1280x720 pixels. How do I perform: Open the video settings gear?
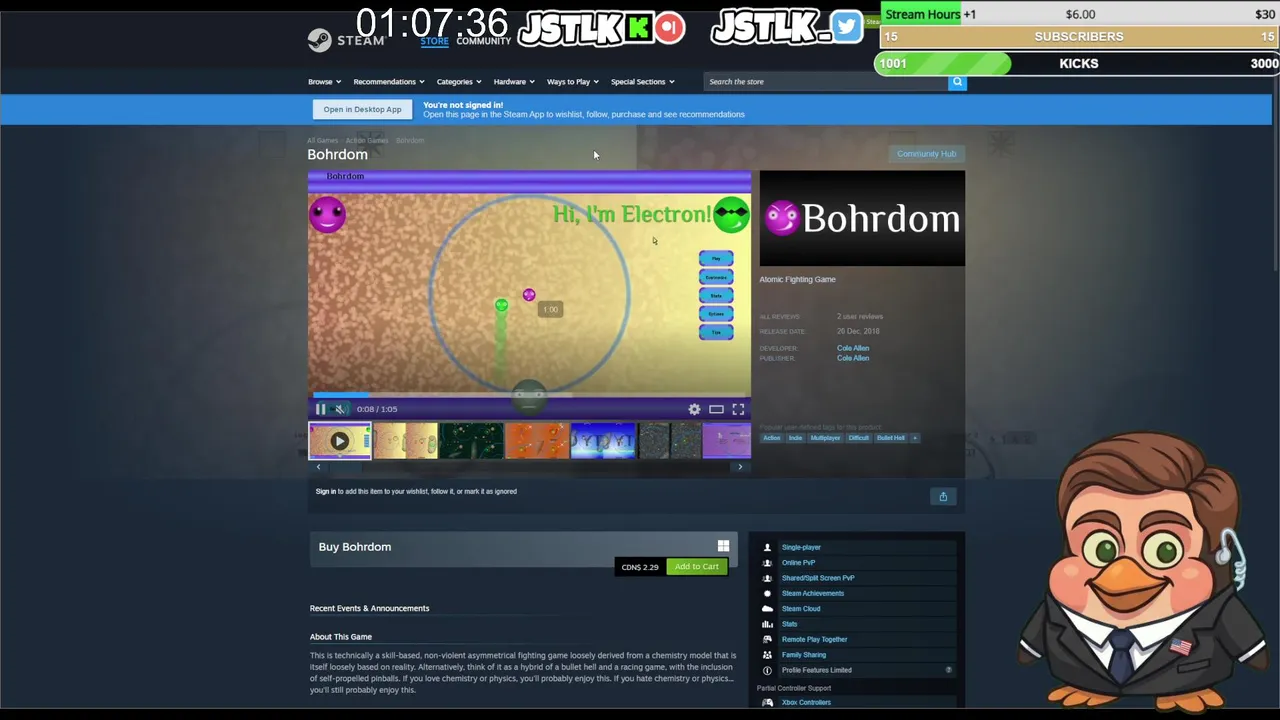(694, 409)
